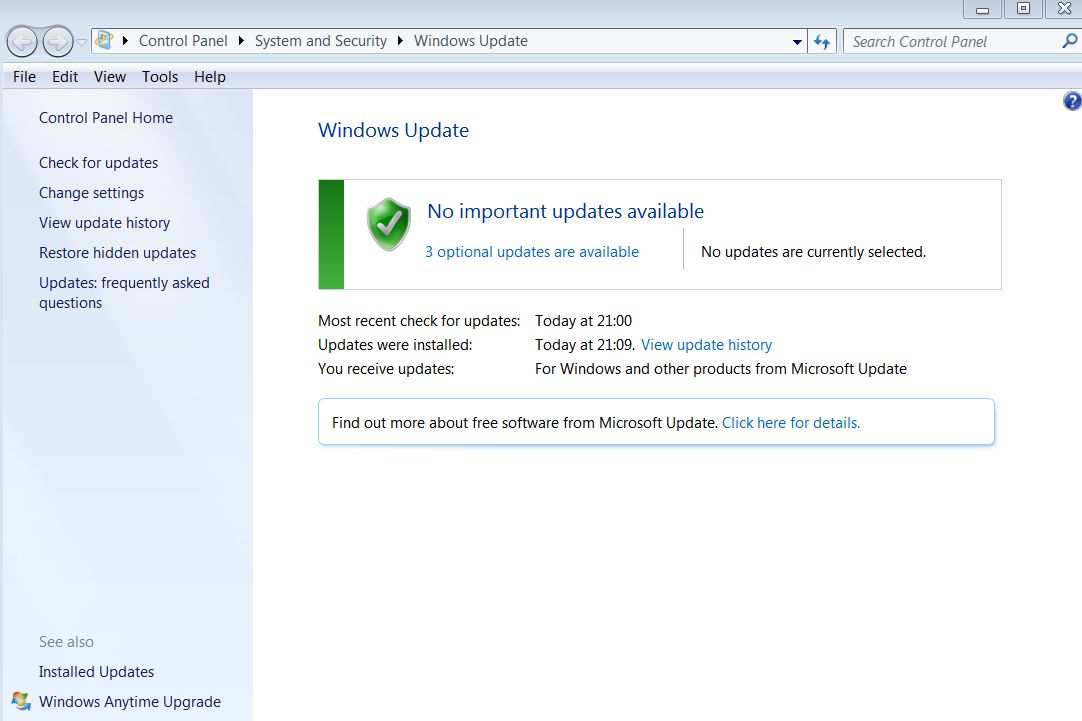
Task: Click 'No updates are currently selected.' text
Action: pos(814,252)
